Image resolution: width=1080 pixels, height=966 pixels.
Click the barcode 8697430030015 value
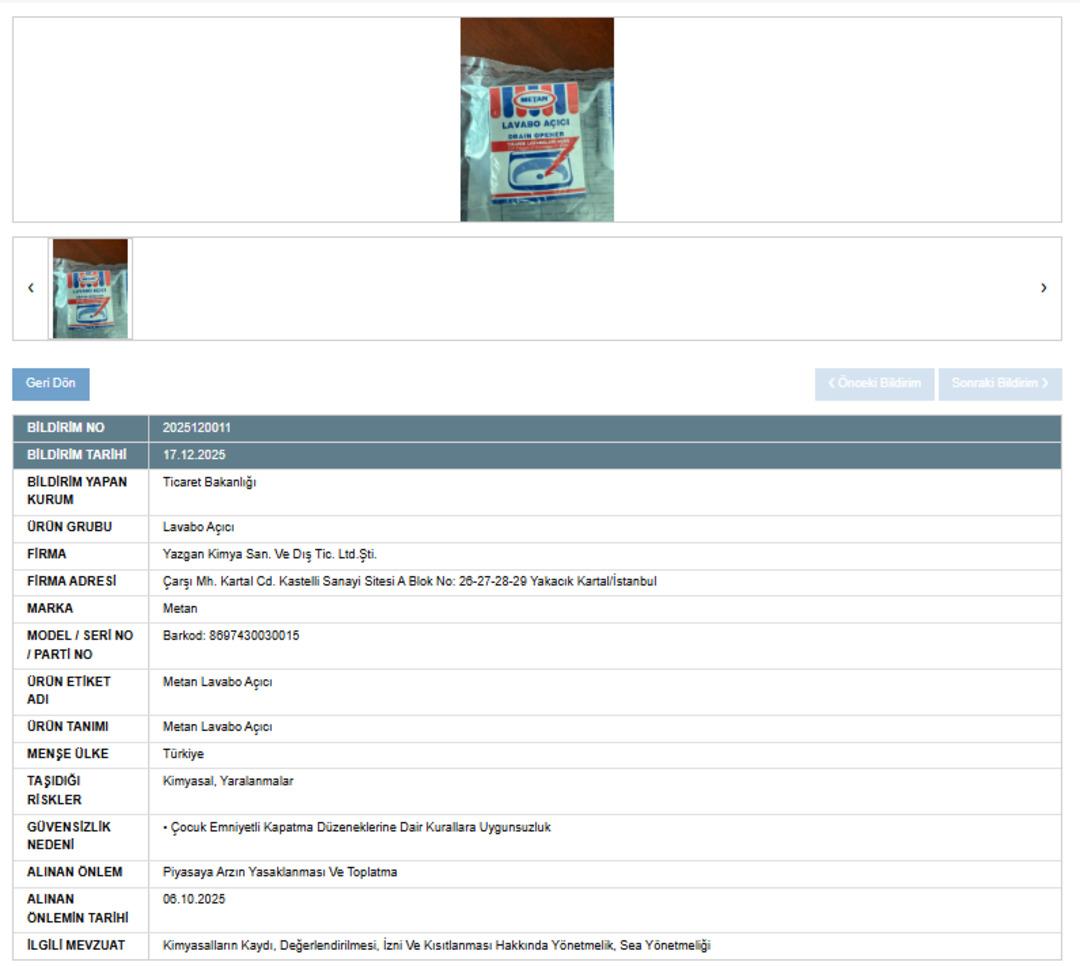[x=231, y=636]
